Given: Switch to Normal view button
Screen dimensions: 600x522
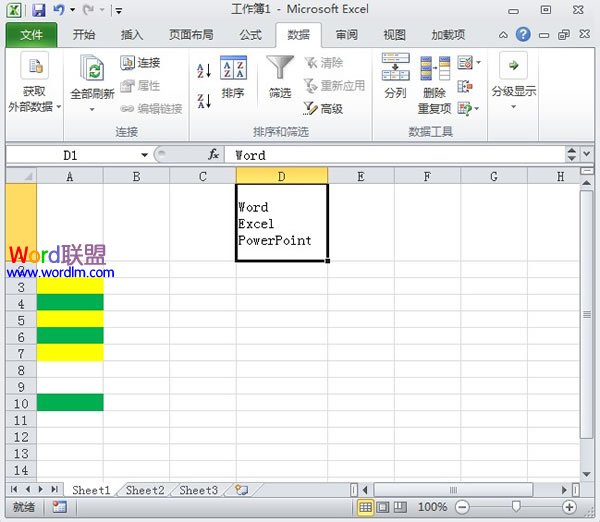Looking at the screenshot, I should [365, 507].
